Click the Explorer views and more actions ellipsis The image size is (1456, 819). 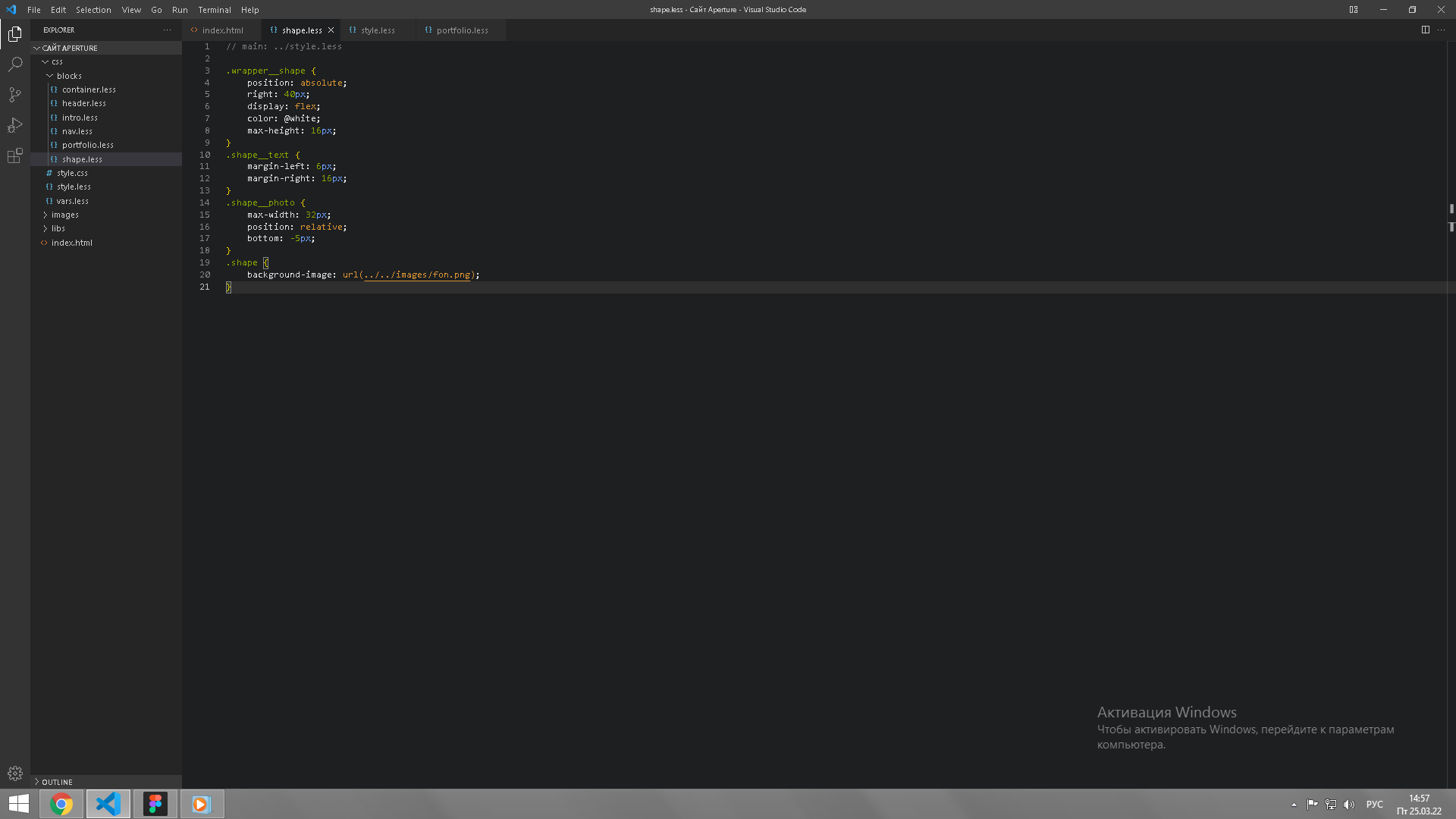(167, 30)
